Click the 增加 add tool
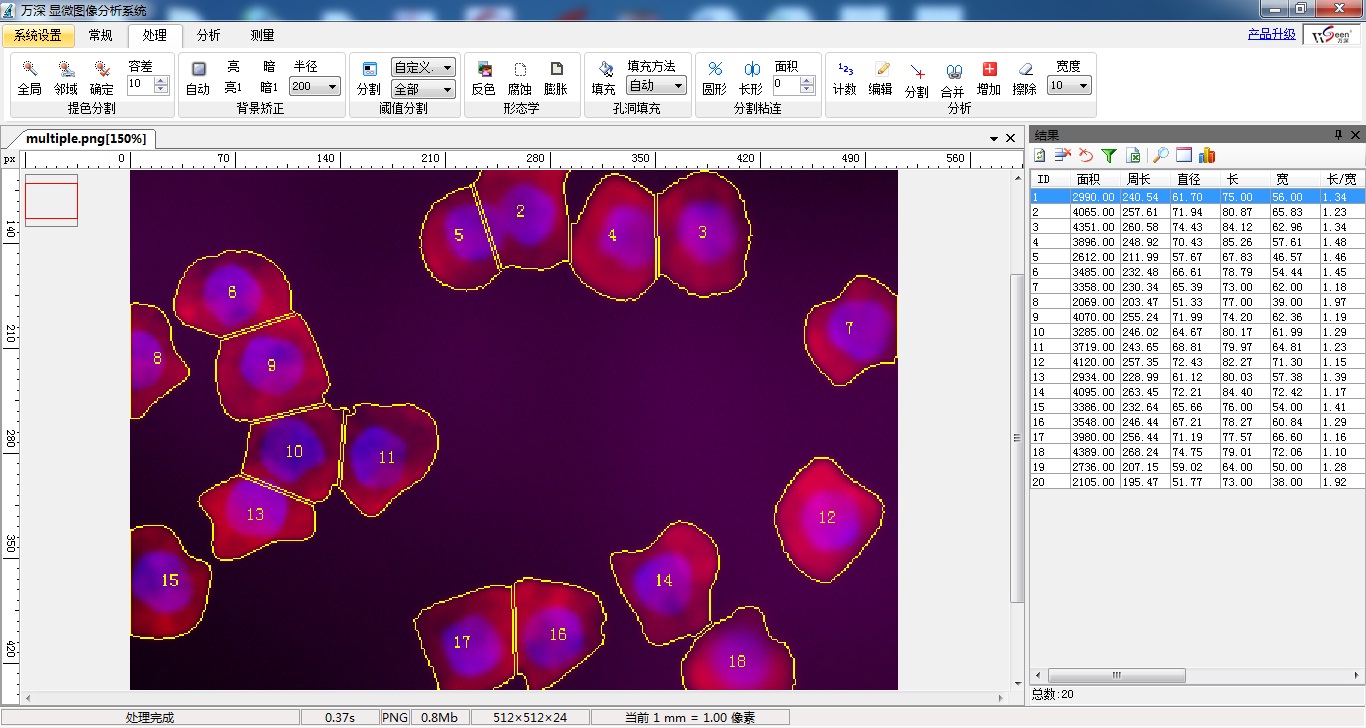 (x=989, y=78)
